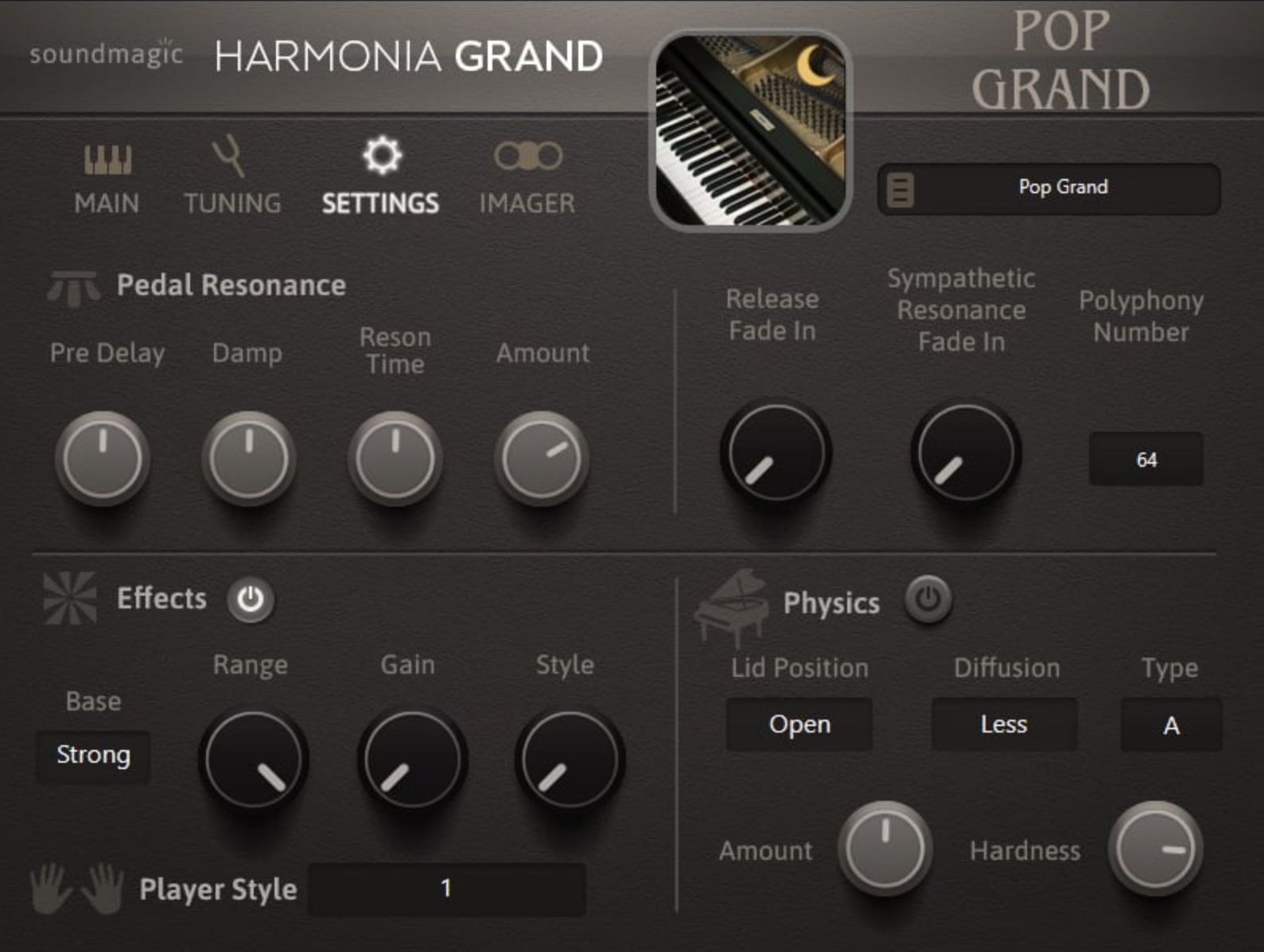Open the Player Style selector showing 1
The width and height of the screenshot is (1264, 952).
click(446, 888)
